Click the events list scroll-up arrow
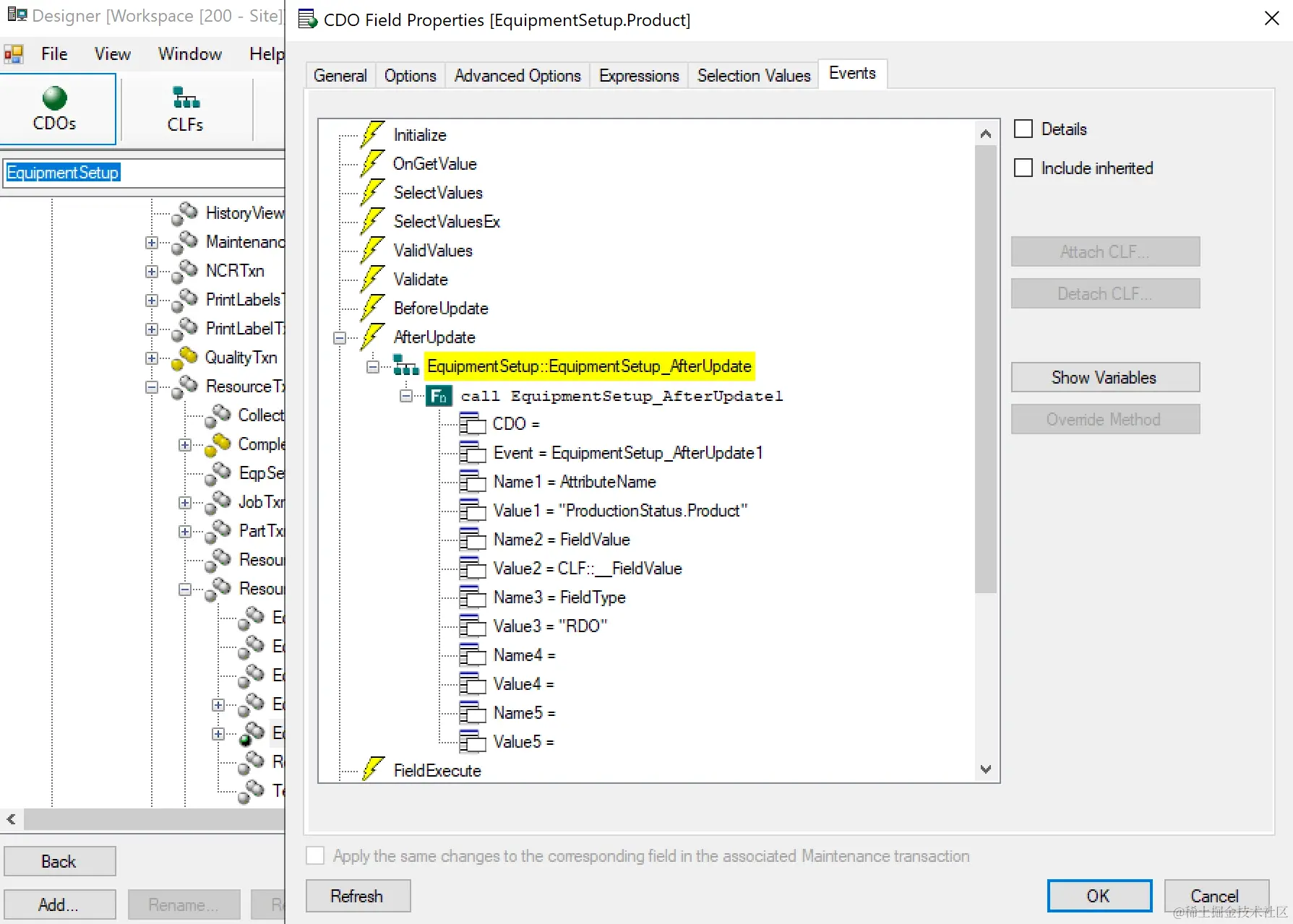Viewport: 1293px width, 924px height. click(x=986, y=134)
